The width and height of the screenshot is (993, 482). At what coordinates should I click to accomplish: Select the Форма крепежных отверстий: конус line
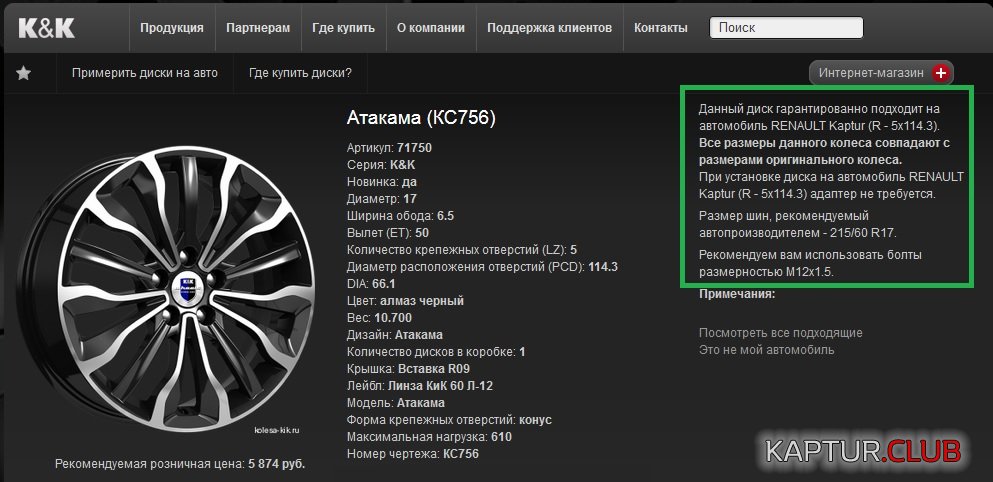point(450,420)
